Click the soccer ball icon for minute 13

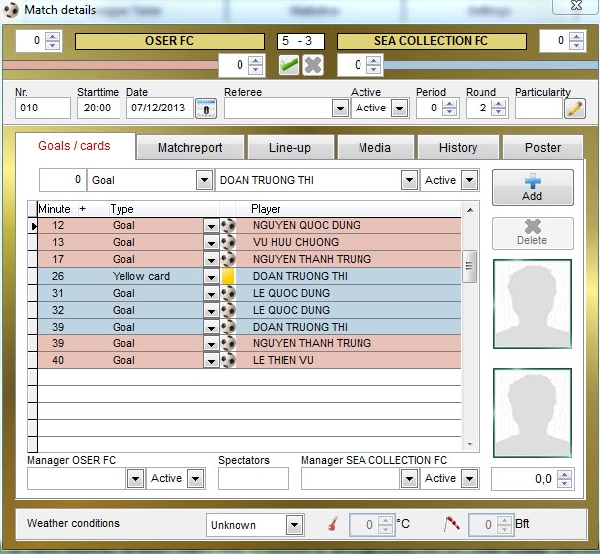pos(228,242)
